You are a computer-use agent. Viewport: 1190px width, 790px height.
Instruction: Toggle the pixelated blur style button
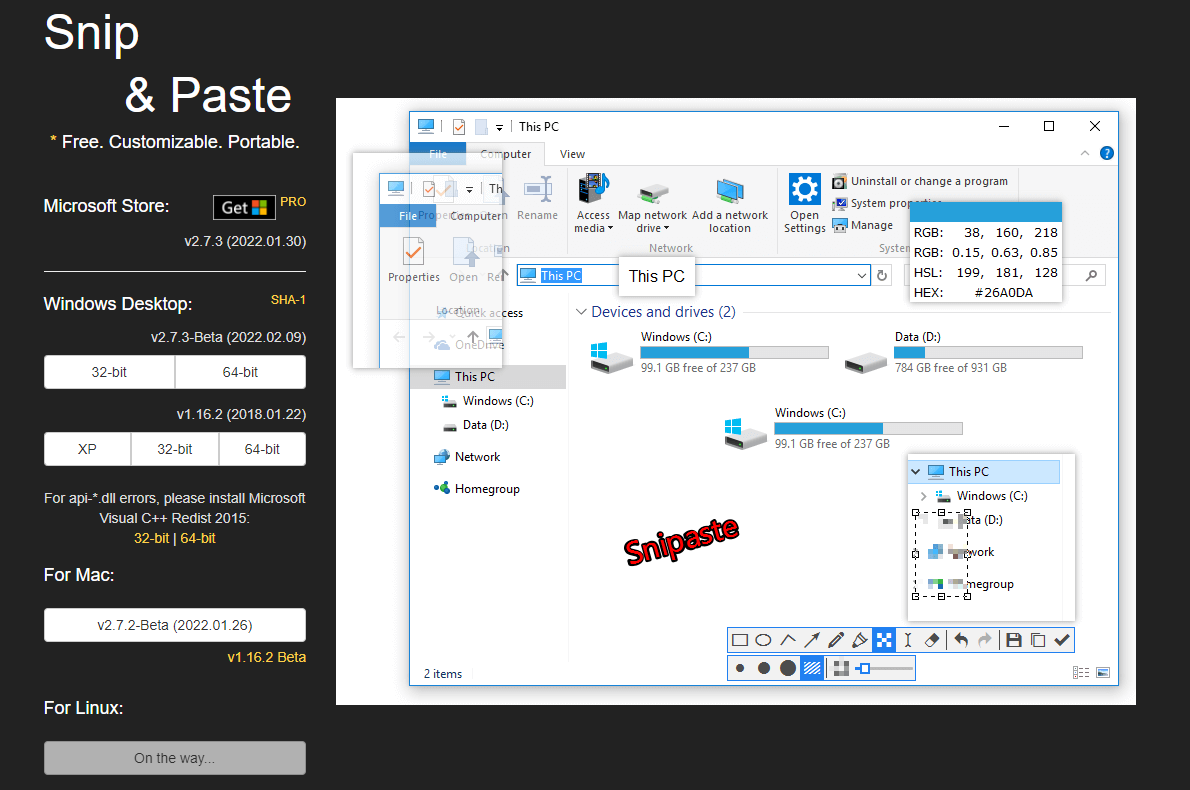click(x=840, y=669)
